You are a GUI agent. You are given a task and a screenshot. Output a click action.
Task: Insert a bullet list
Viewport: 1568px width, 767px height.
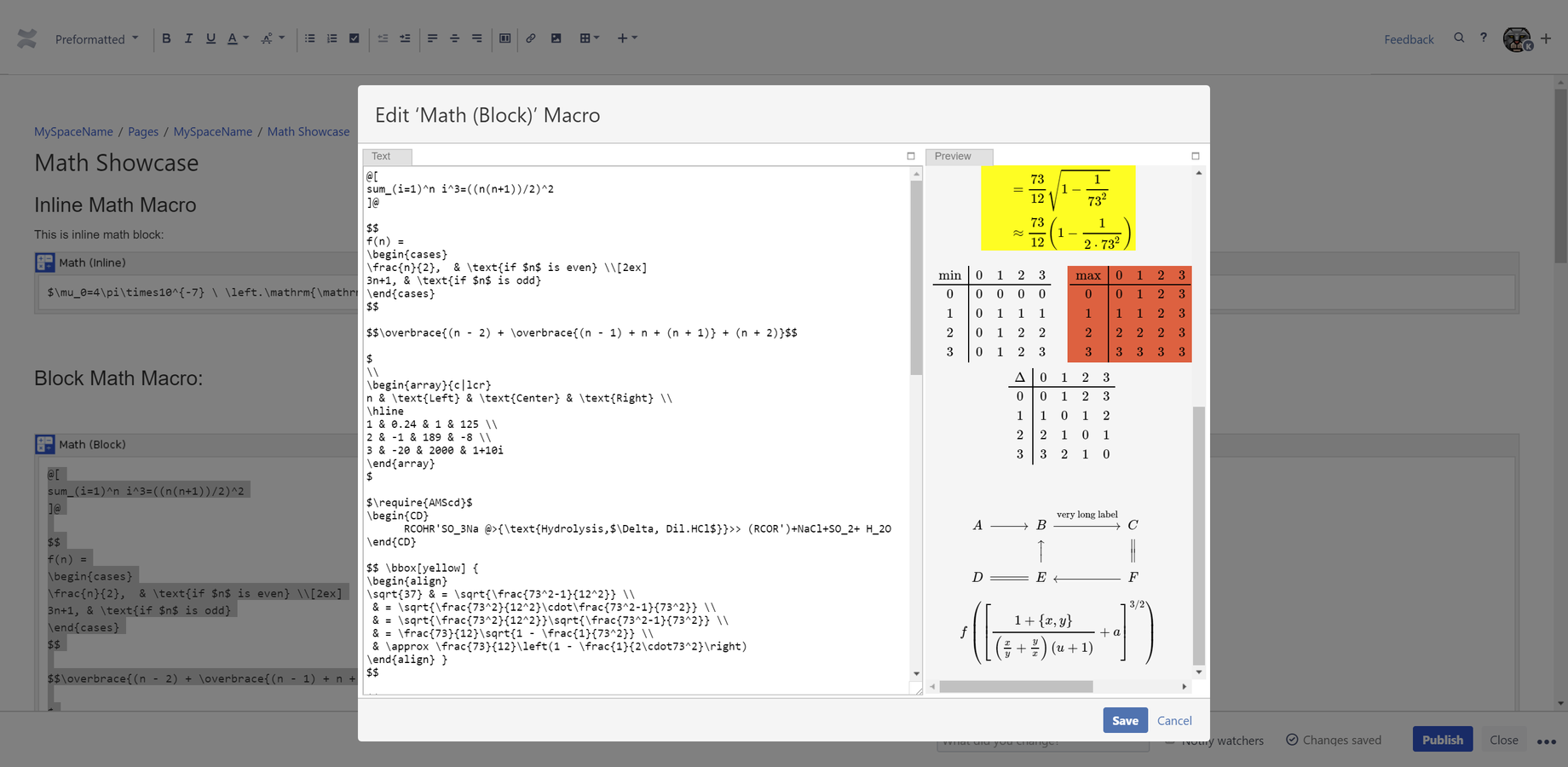(x=309, y=38)
